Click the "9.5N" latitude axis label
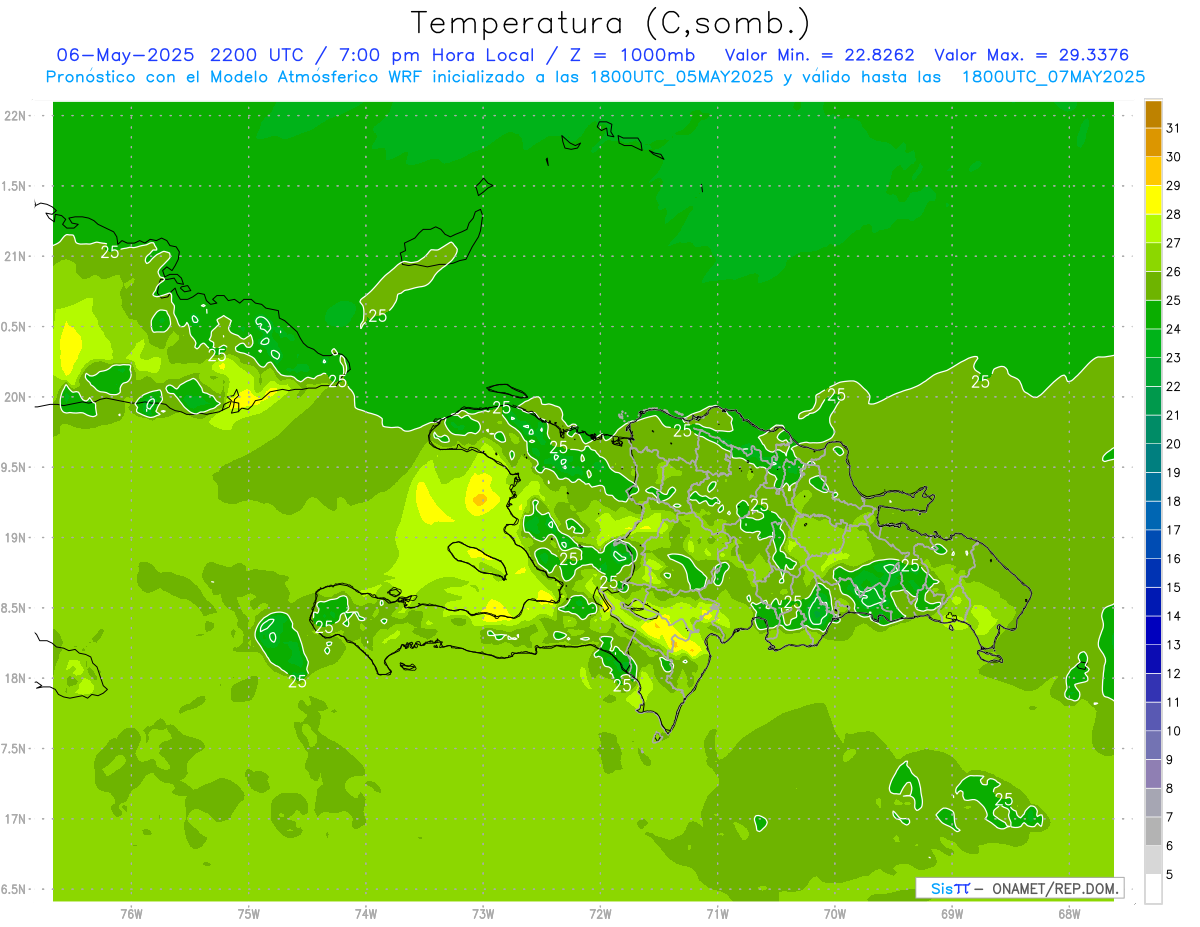 [x=15, y=467]
